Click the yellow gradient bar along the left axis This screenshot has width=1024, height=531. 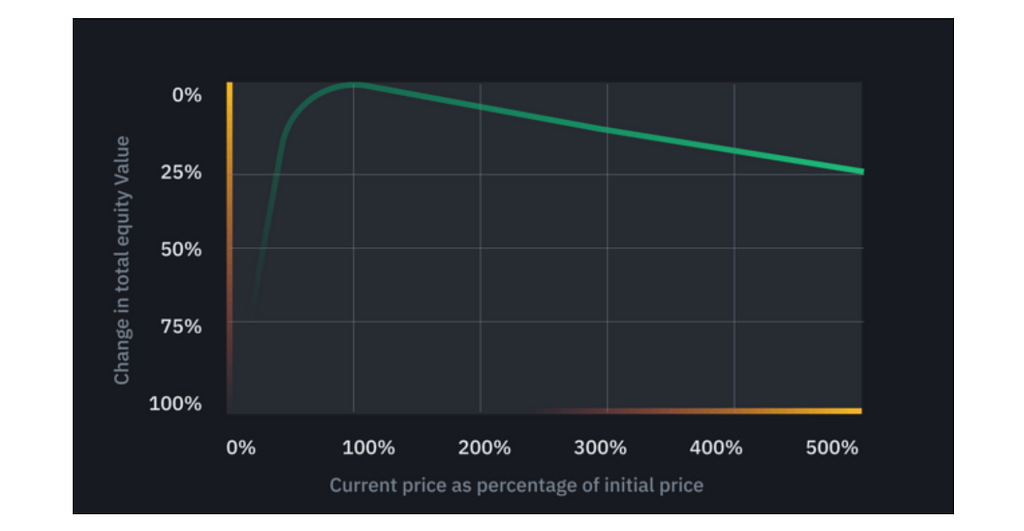pyautogui.click(x=229, y=150)
